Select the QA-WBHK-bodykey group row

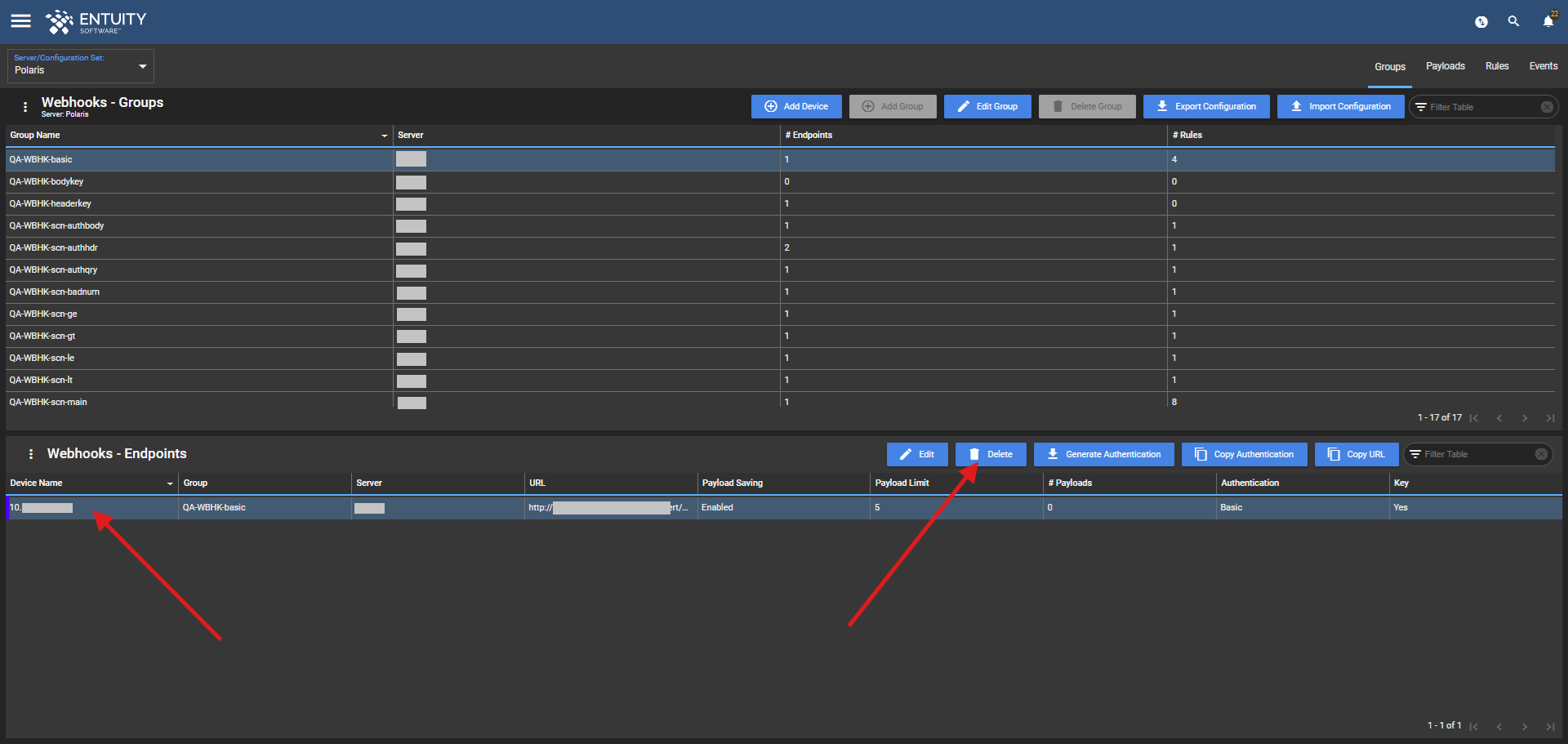pos(780,182)
